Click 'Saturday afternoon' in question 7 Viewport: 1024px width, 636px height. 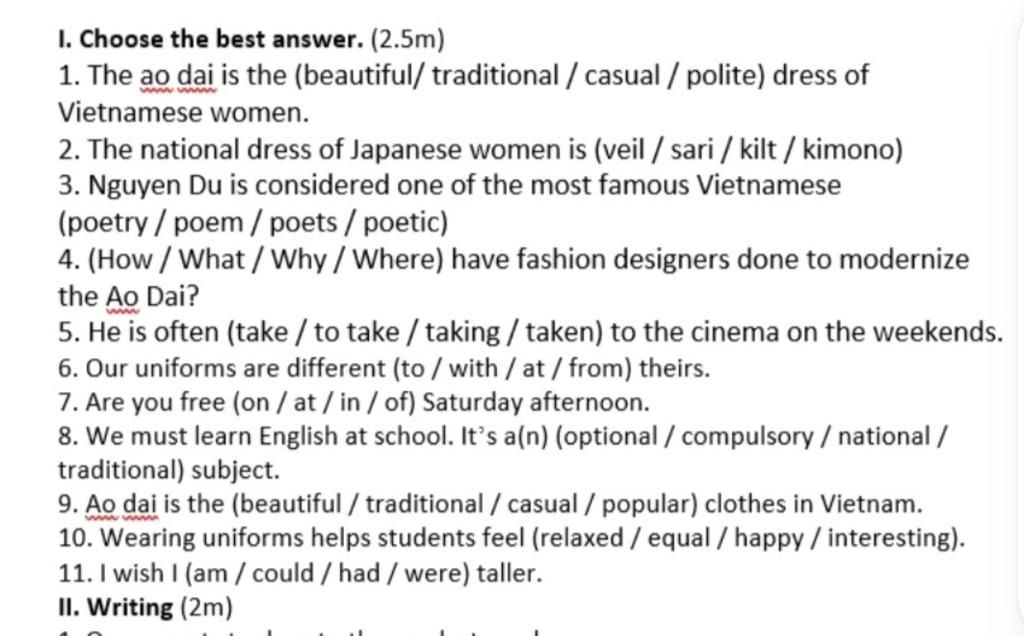tap(536, 403)
